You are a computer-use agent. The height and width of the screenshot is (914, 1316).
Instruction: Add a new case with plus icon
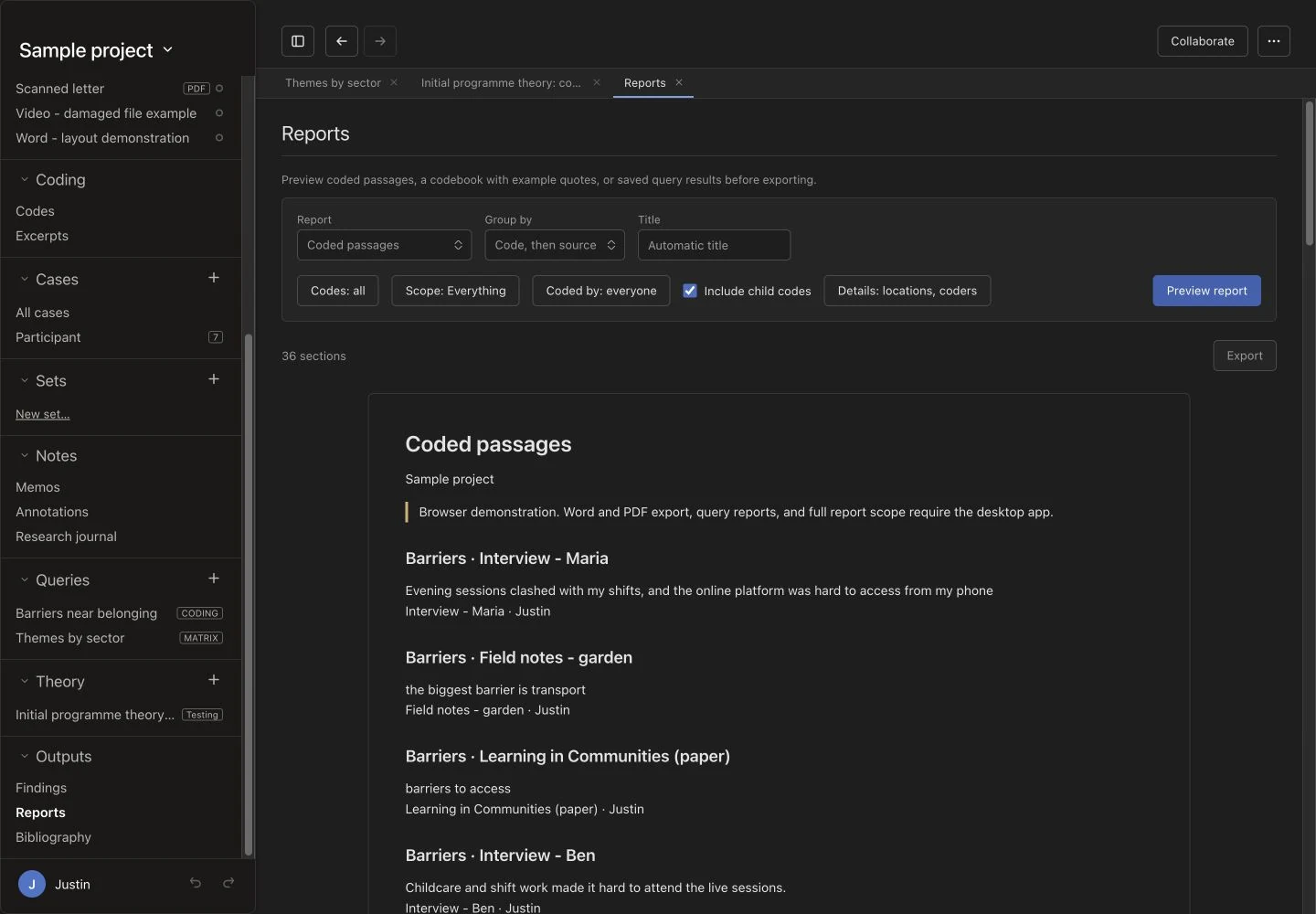(x=214, y=278)
